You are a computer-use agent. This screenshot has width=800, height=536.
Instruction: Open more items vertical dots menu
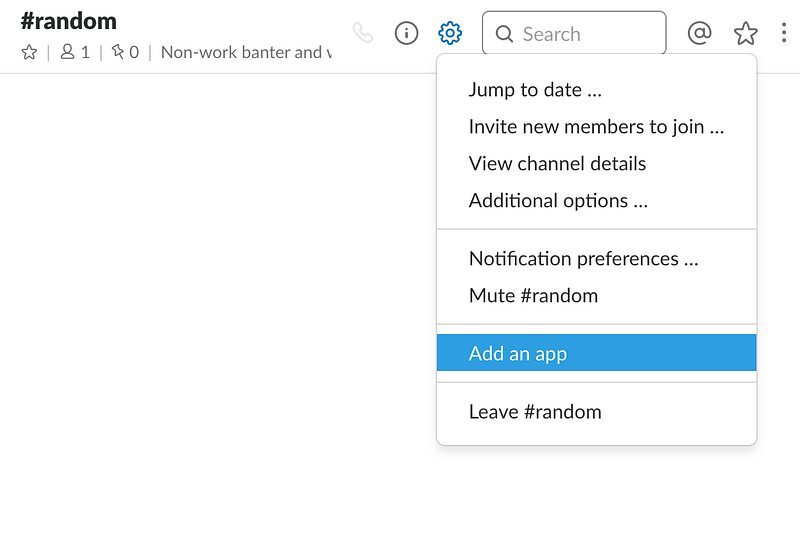point(784,33)
